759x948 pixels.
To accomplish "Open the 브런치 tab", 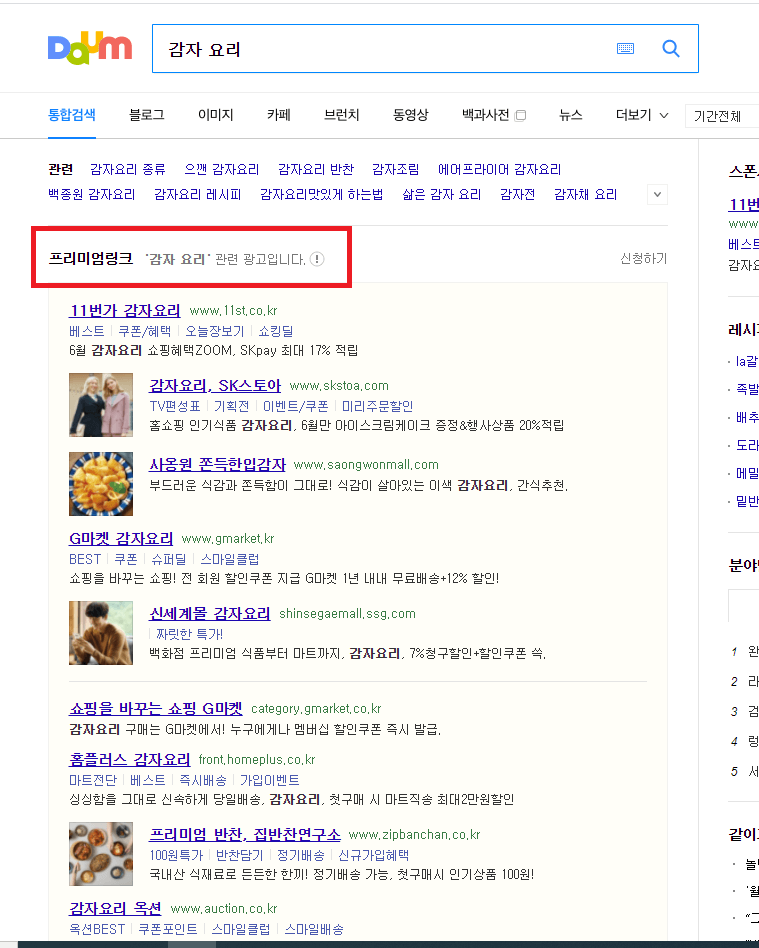I will click(342, 115).
